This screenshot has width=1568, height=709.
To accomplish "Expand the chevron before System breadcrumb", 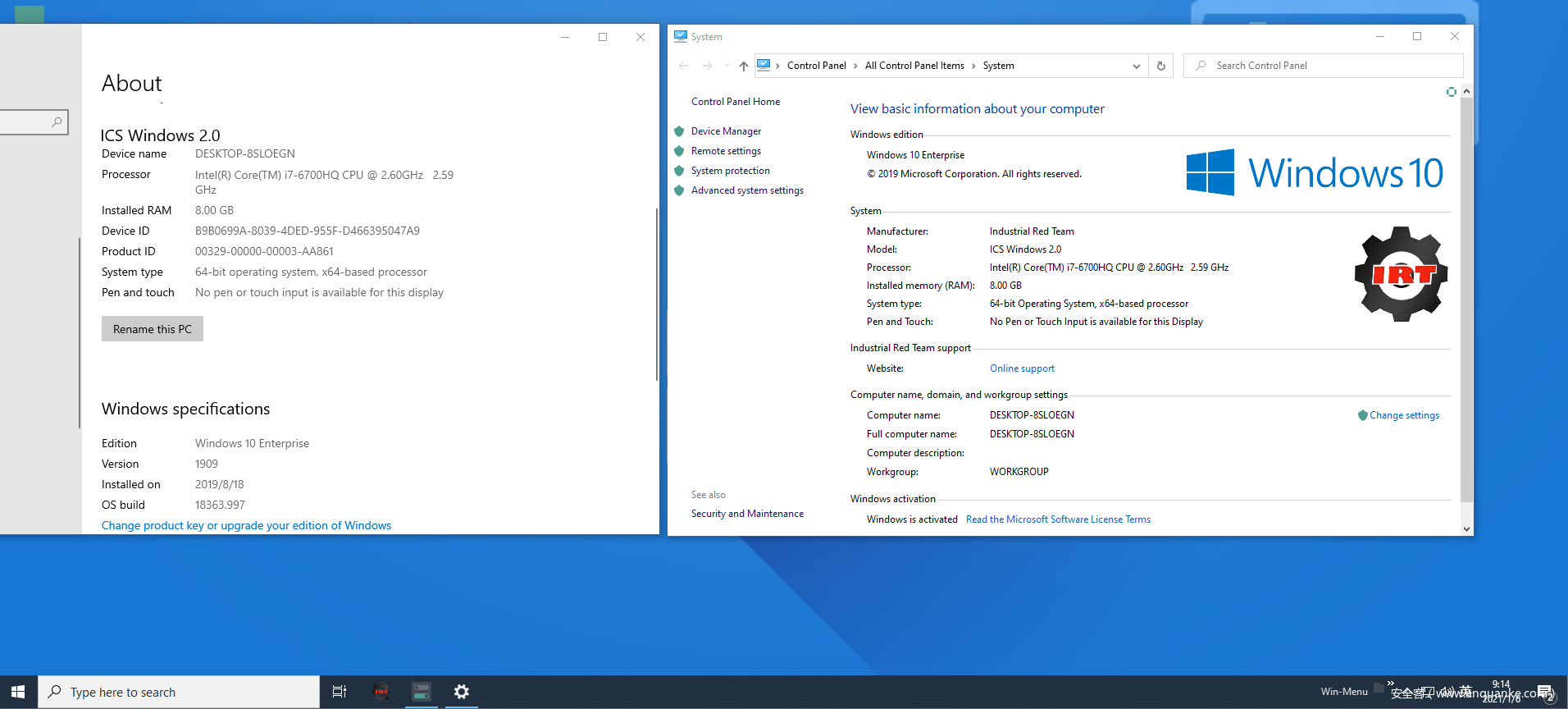I will tap(973, 66).
